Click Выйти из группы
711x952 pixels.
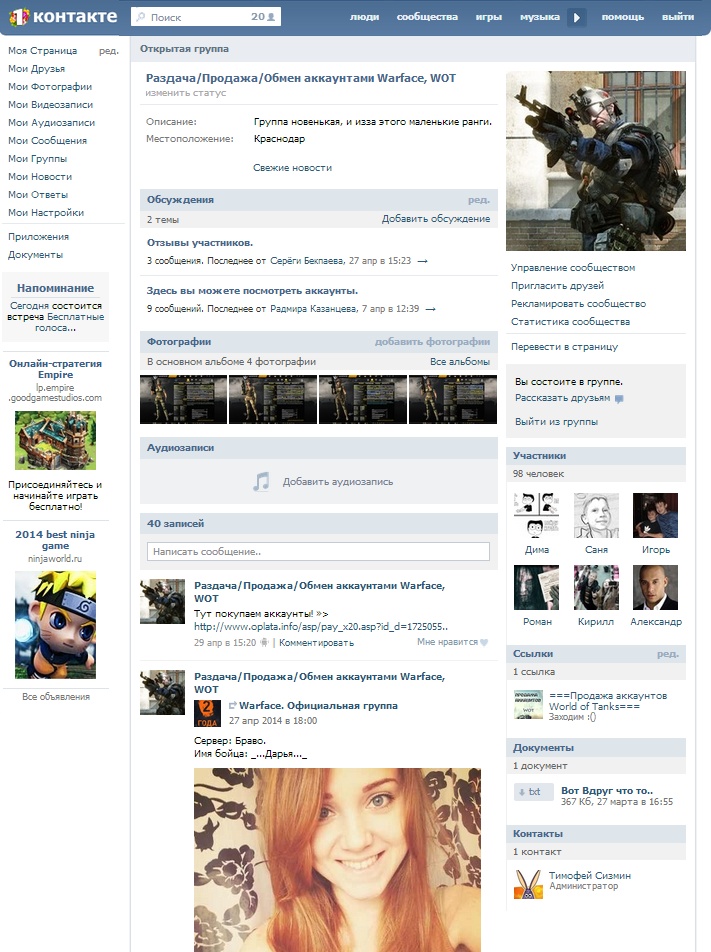coord(556,421)
